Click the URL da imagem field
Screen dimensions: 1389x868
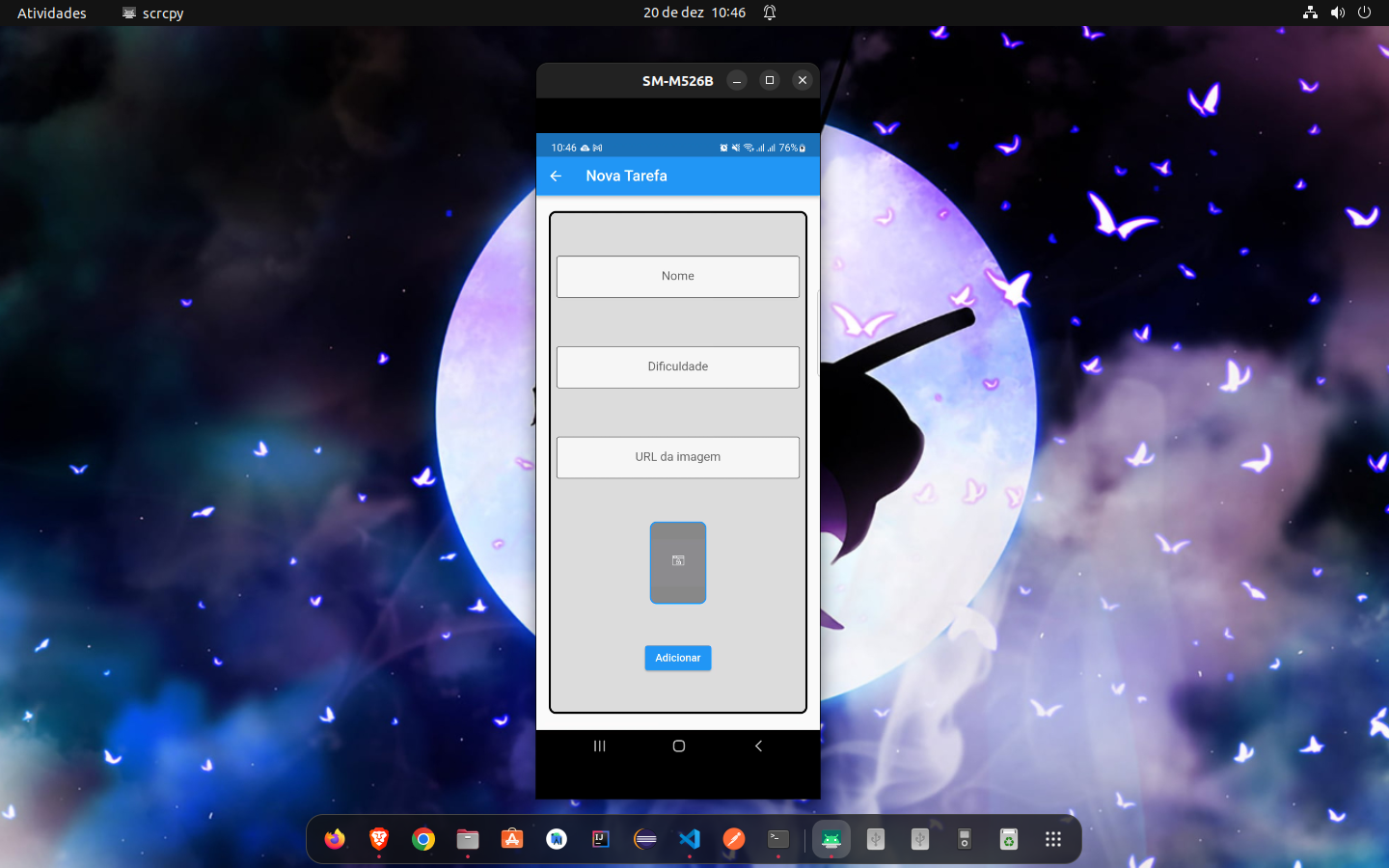coord(678,457)
